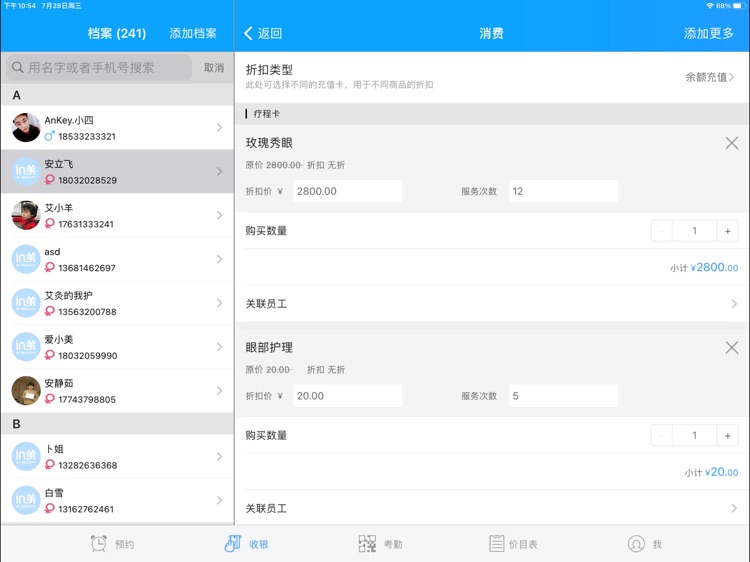Increase 眼部护理 purchase quantity

727,435
